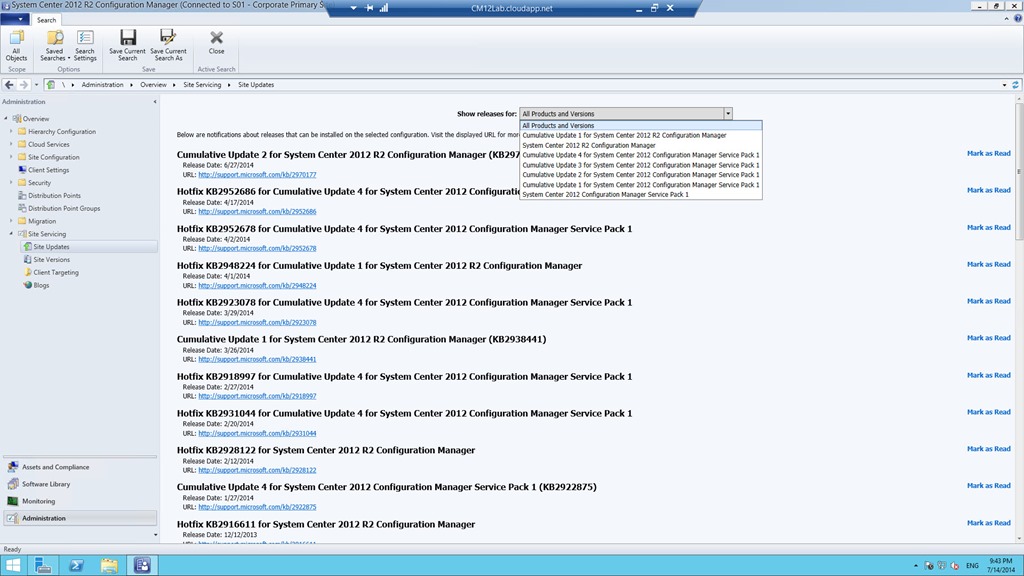Screen dimensions: 1024x576
Task: Click the navigation Back arrow button
Action: [9, 85]
